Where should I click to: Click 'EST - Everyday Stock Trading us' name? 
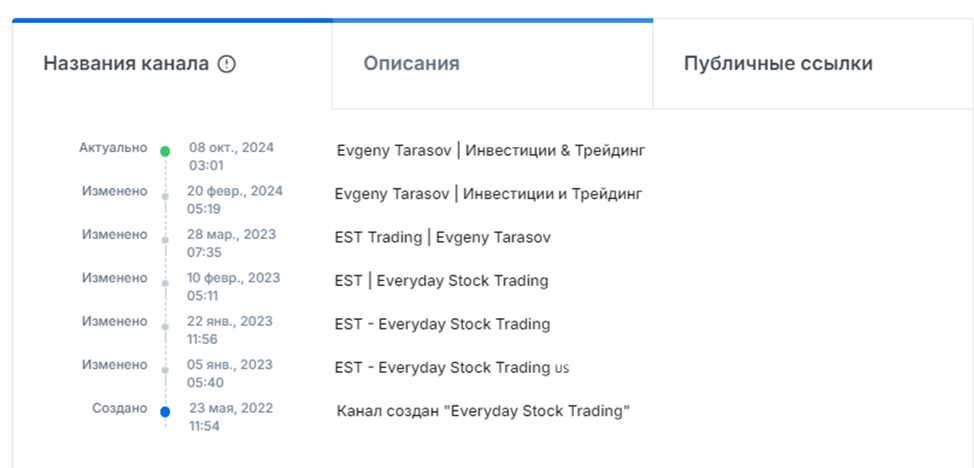tap(451, 367)
